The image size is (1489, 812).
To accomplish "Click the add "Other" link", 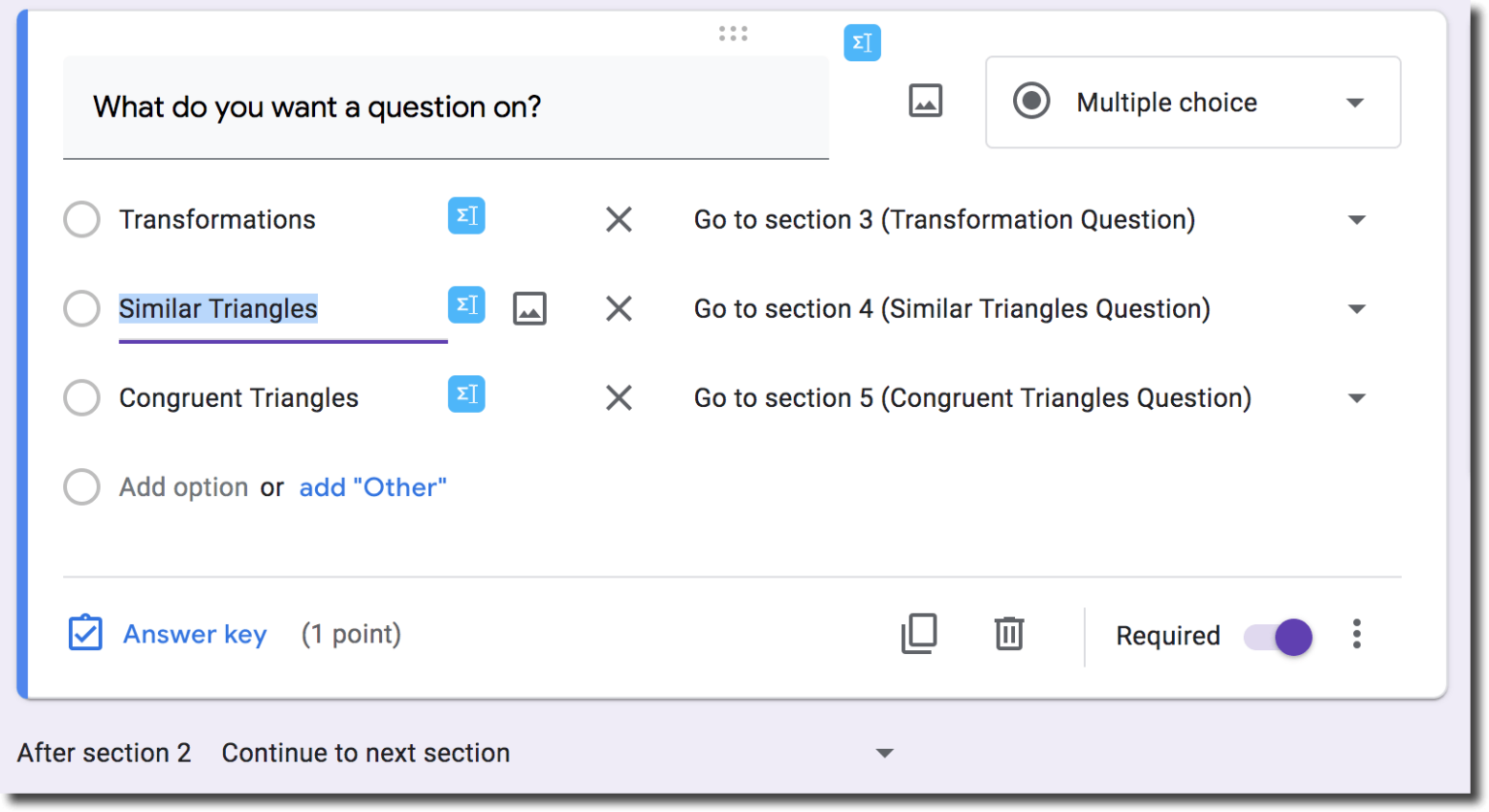I will (x=373, y=487).
